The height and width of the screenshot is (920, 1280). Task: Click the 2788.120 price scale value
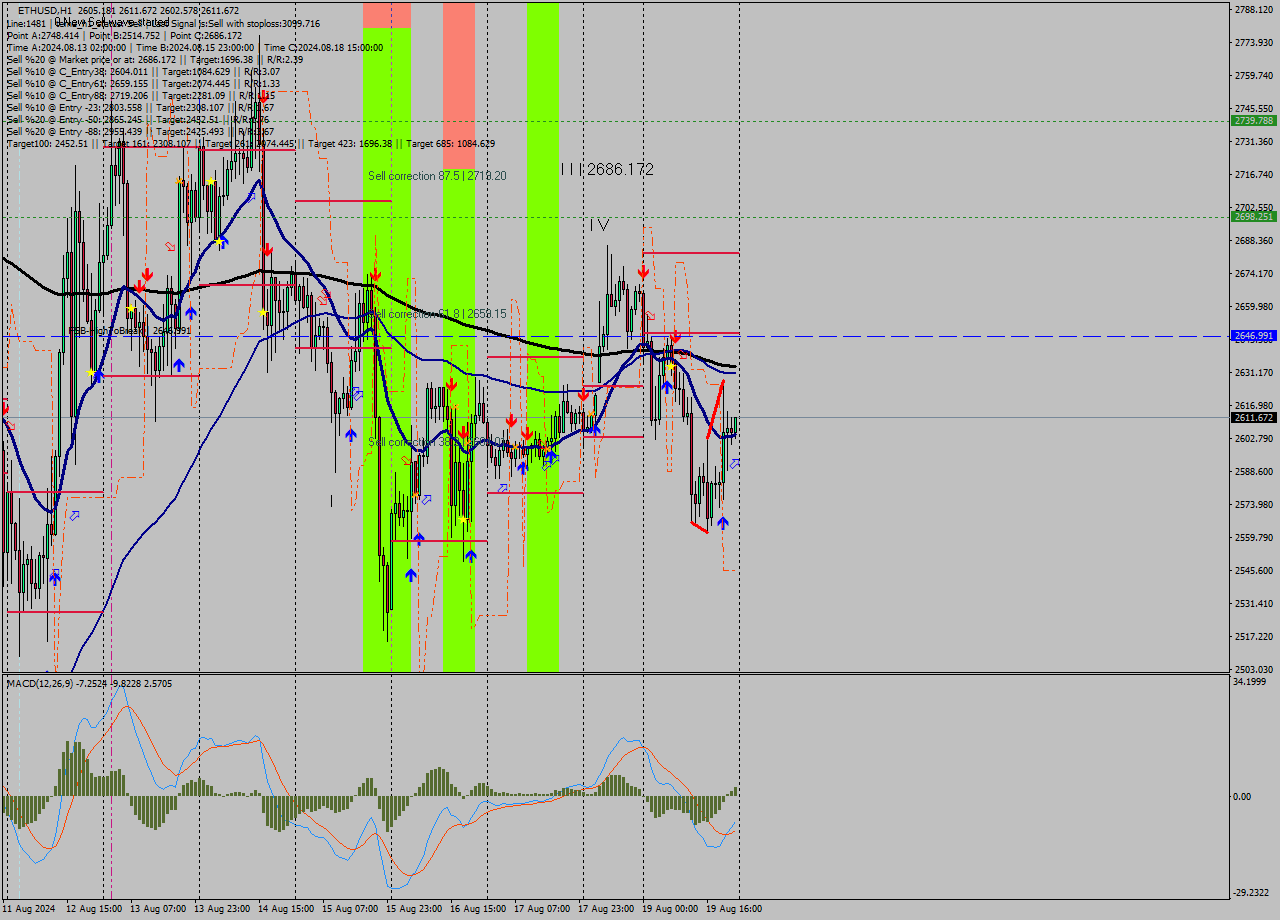pos(1253,10)
